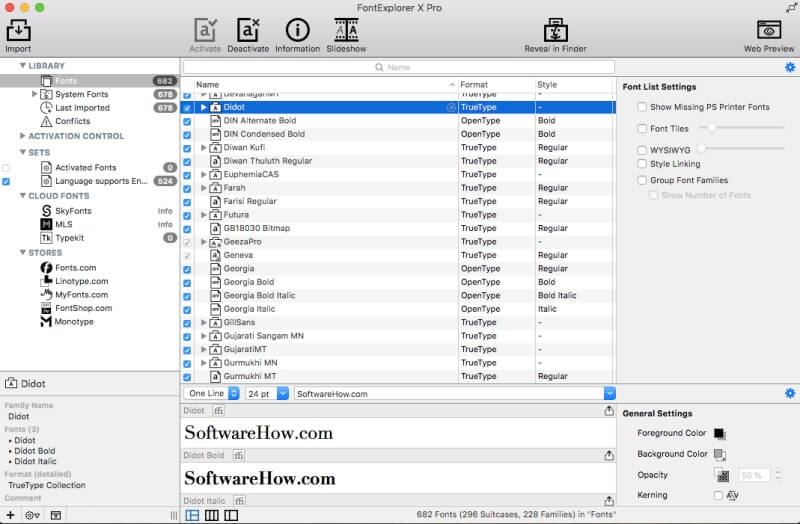Screen dimensions: 800x524
Task: Click the share icon for Didot preview
Action: pyautogui.click(x=609, y=411)
